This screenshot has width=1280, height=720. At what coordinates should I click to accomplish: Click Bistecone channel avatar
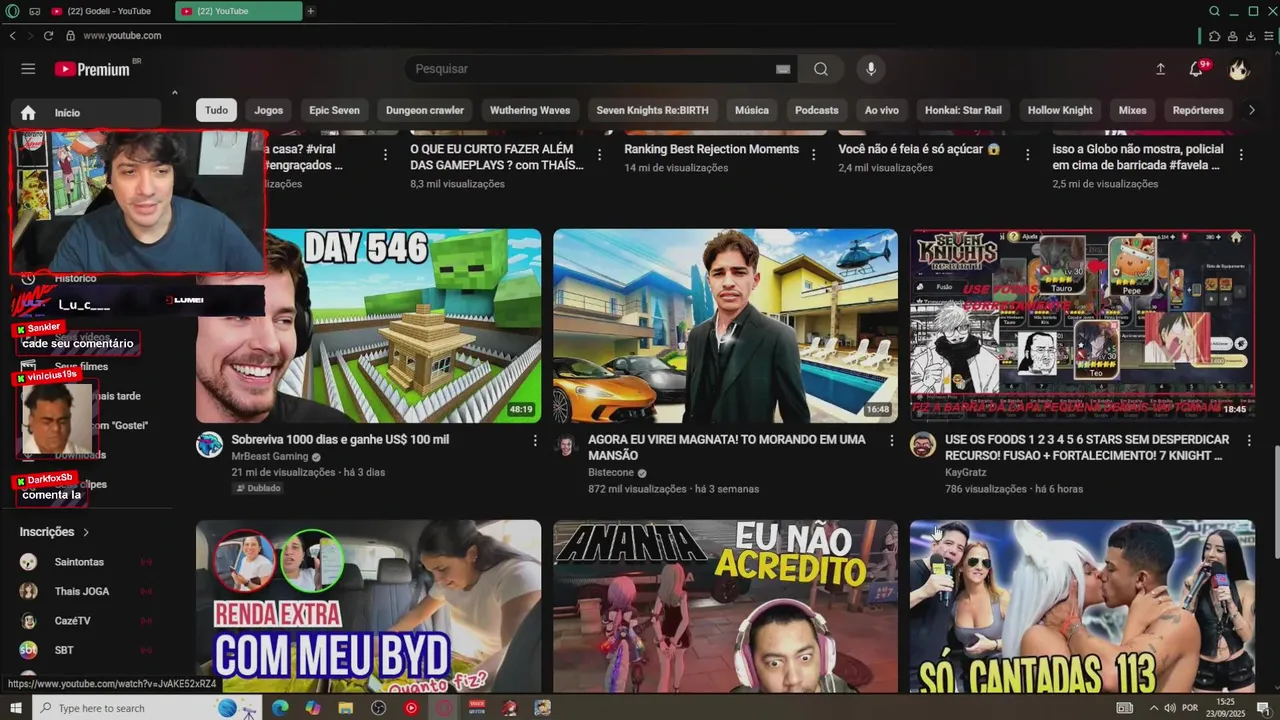(566, 445)
